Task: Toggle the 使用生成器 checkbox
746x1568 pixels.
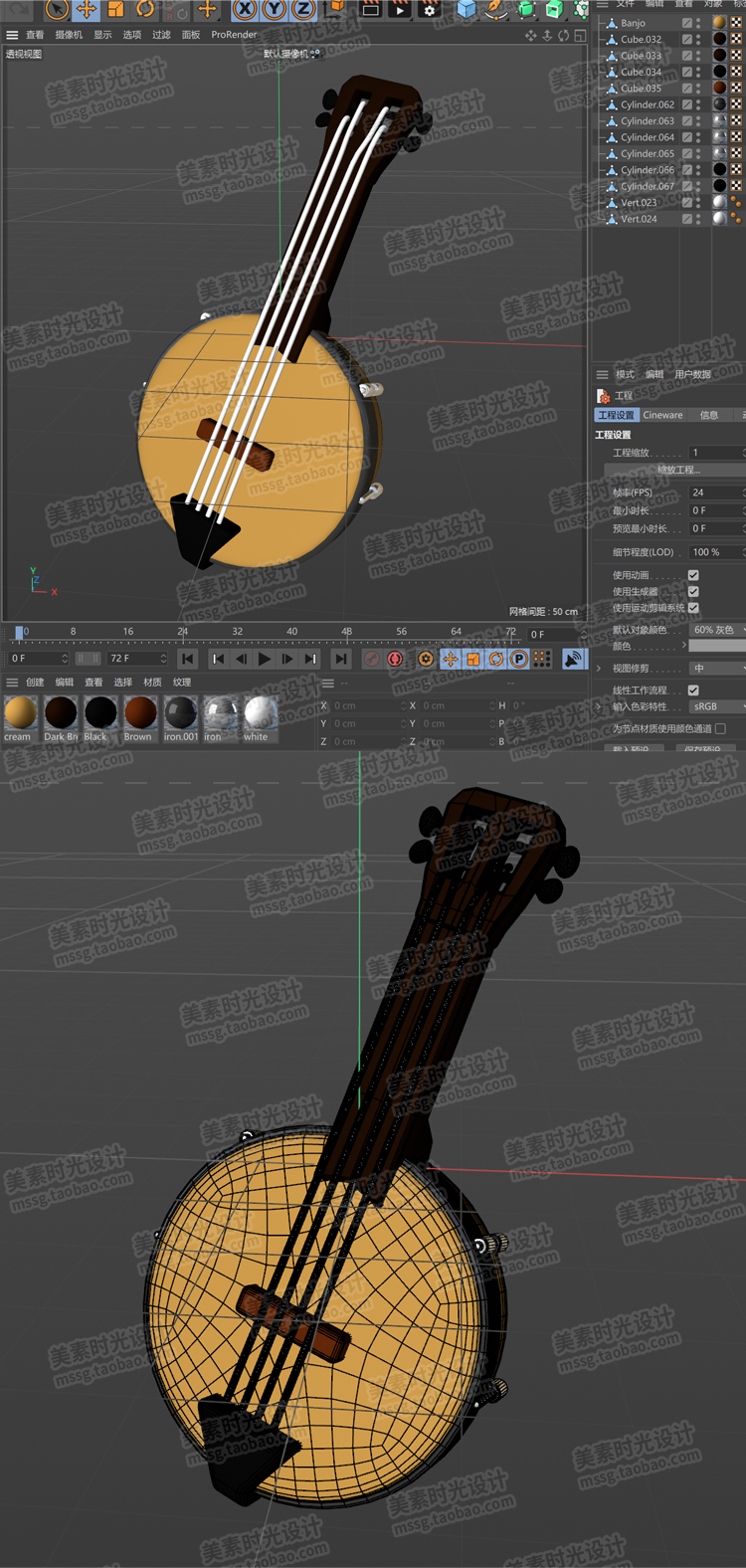Action: point(693,591)
